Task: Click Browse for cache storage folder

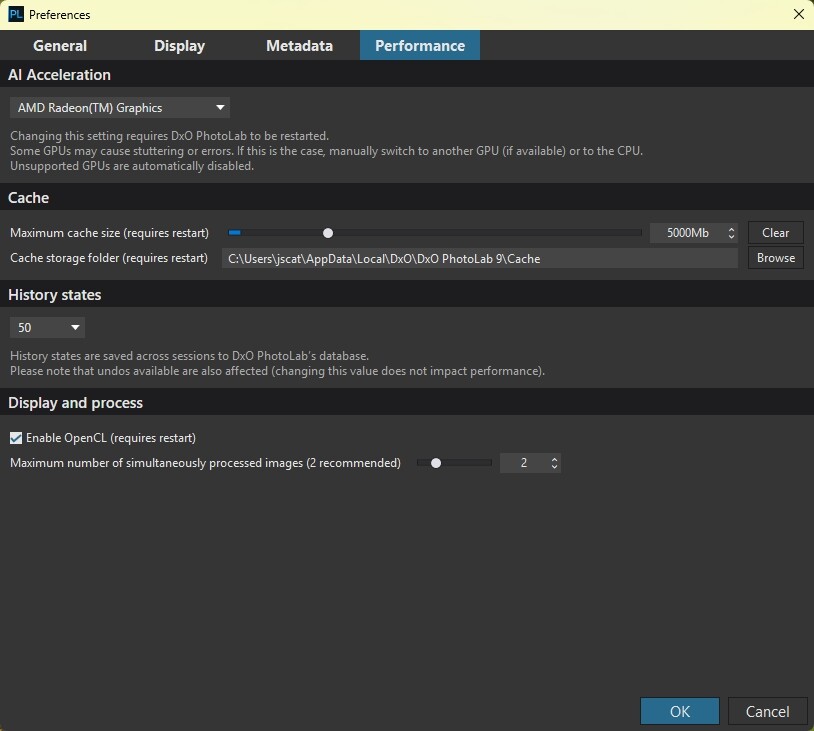Action: click(775, 258)
